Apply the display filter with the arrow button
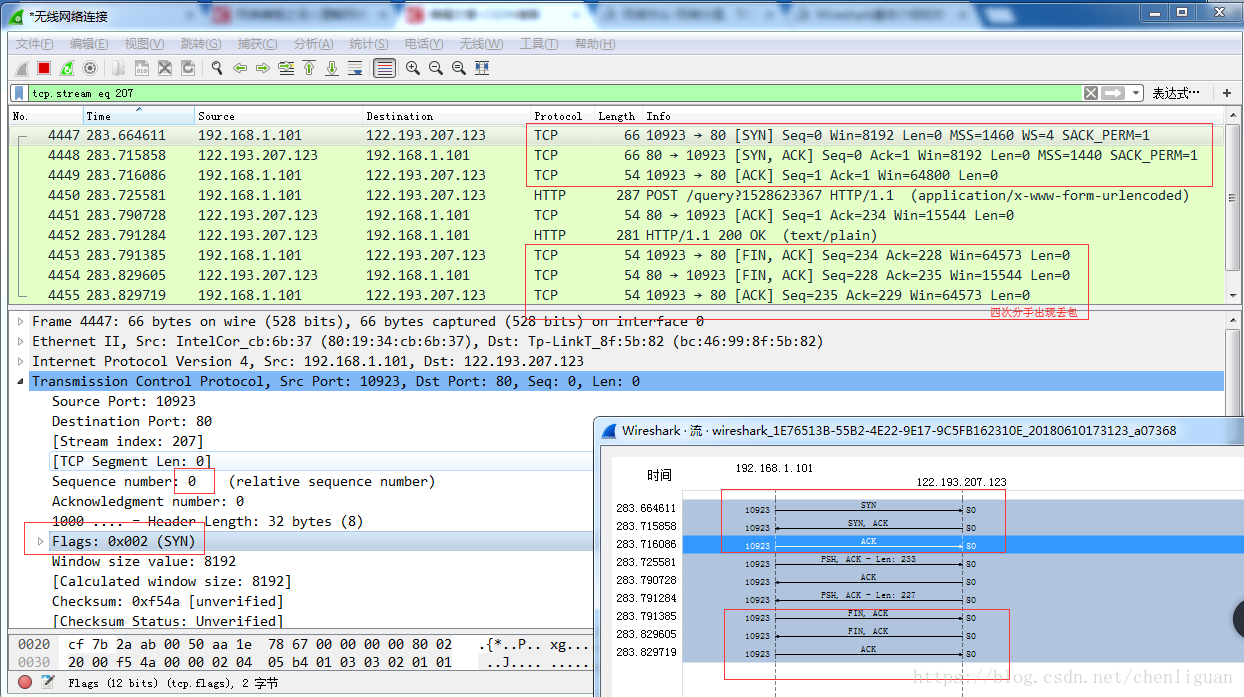This screenshot has height=697, width=1244. (1113, 93)
